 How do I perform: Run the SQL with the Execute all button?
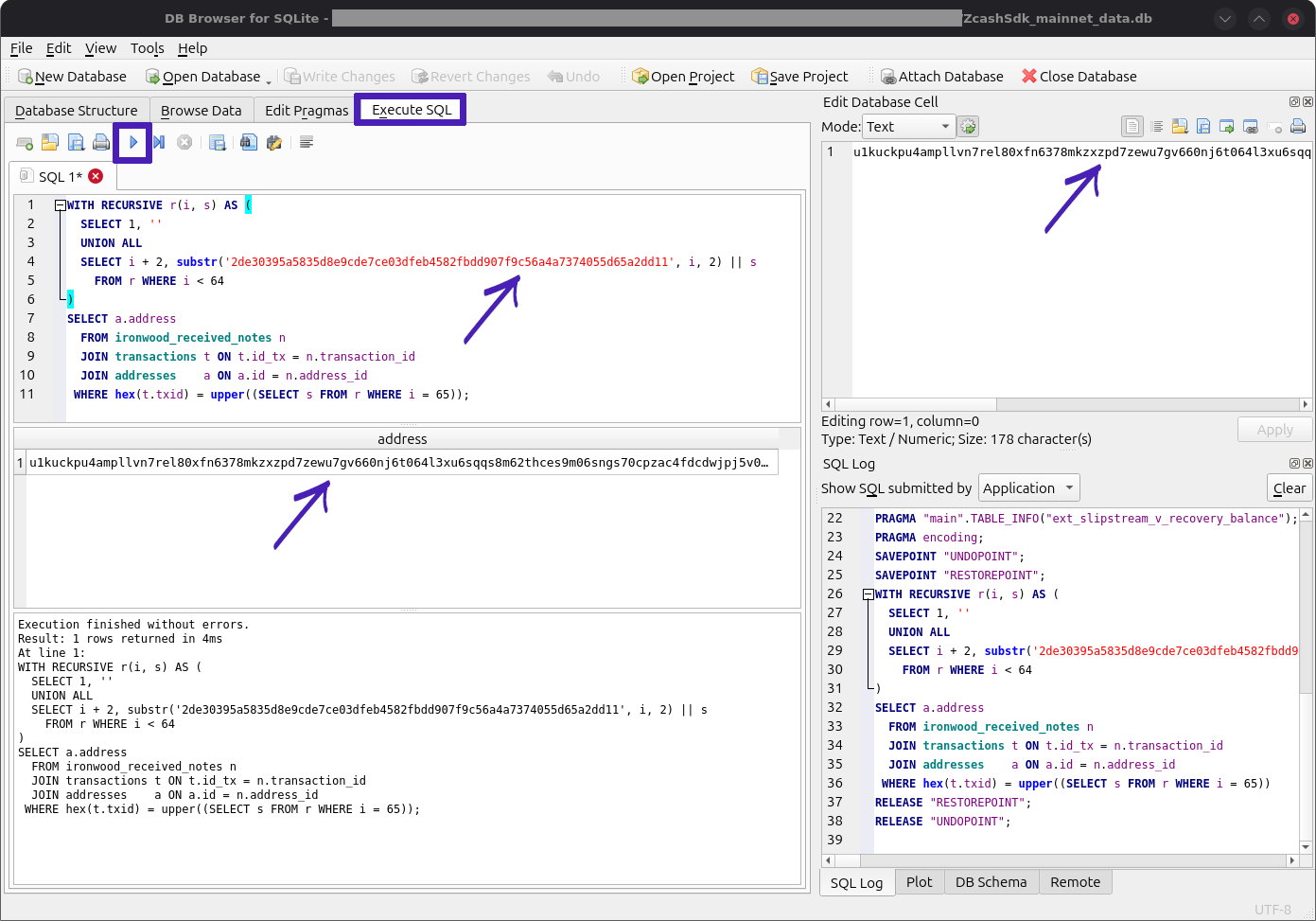coord(133,142)
